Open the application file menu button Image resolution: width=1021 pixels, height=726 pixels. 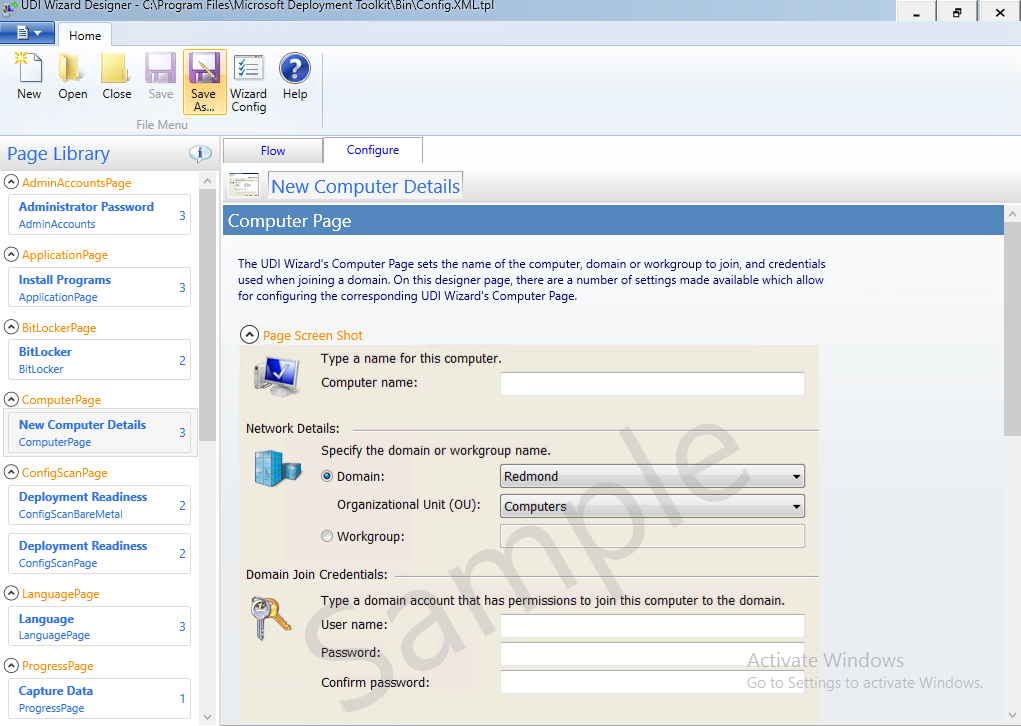[x=27, y=33]
